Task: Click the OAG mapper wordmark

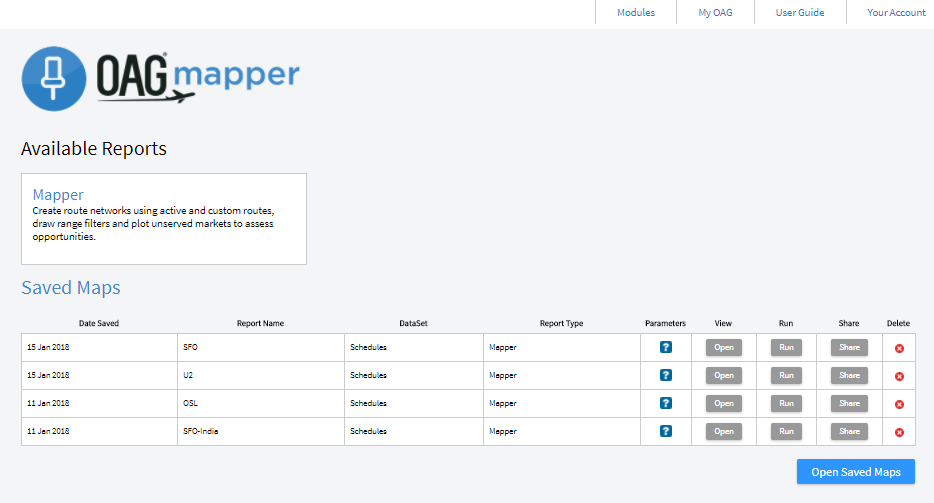Action: (x=198, y=77)
